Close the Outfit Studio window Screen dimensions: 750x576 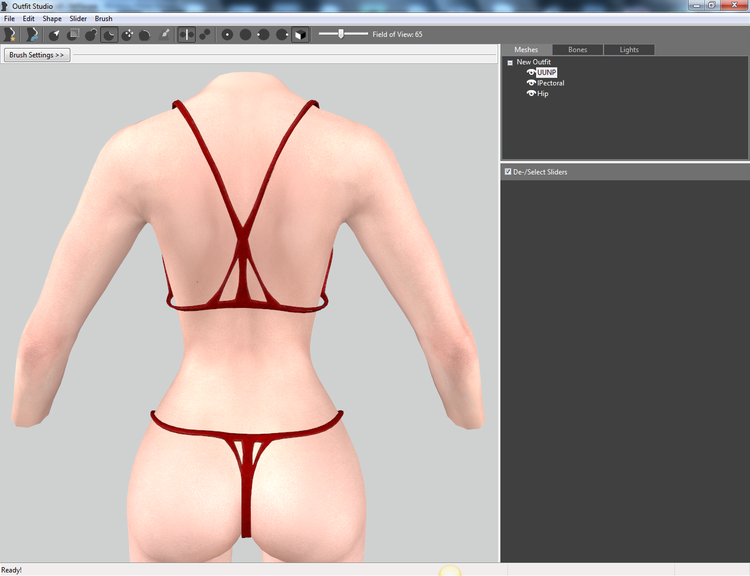click(734, 5)
